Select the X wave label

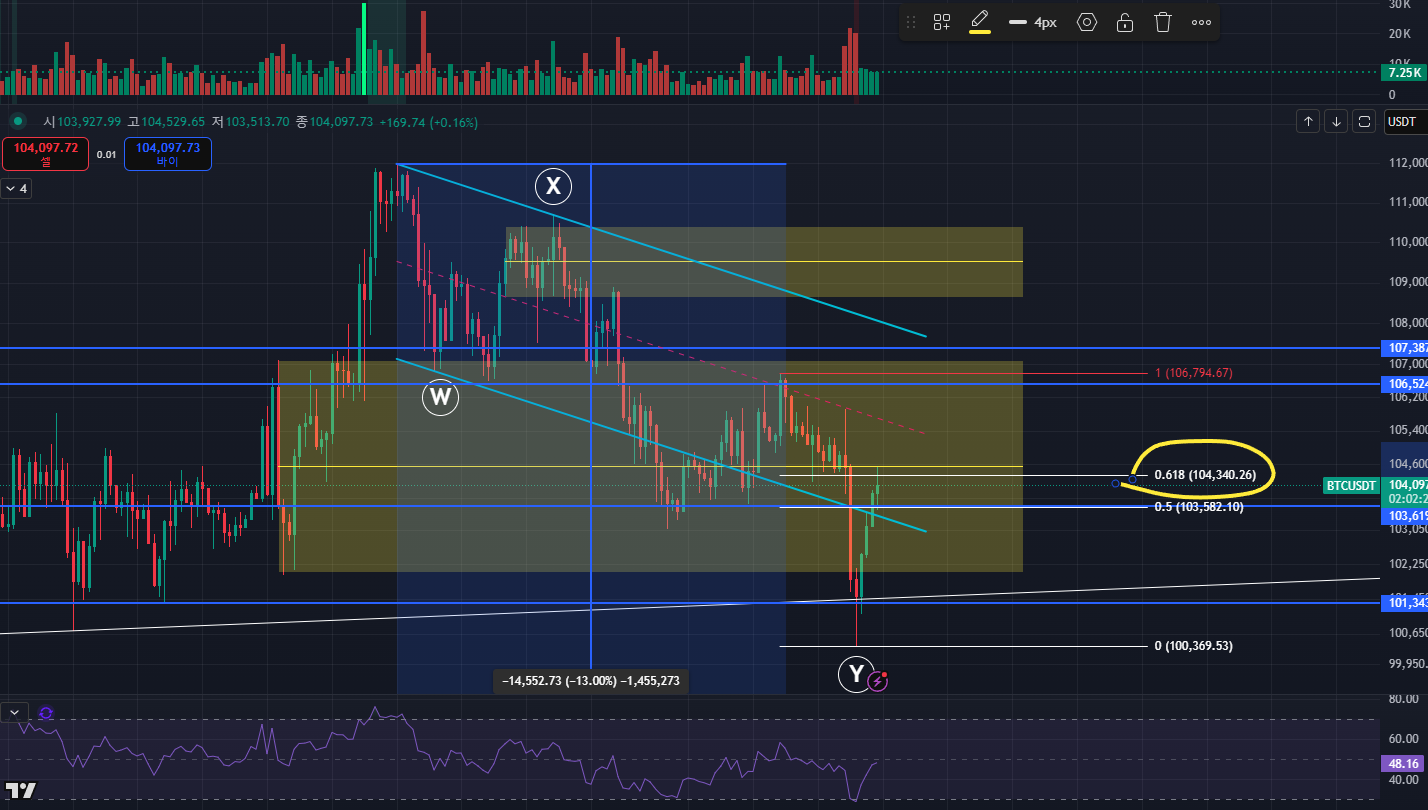pos(553,186)
